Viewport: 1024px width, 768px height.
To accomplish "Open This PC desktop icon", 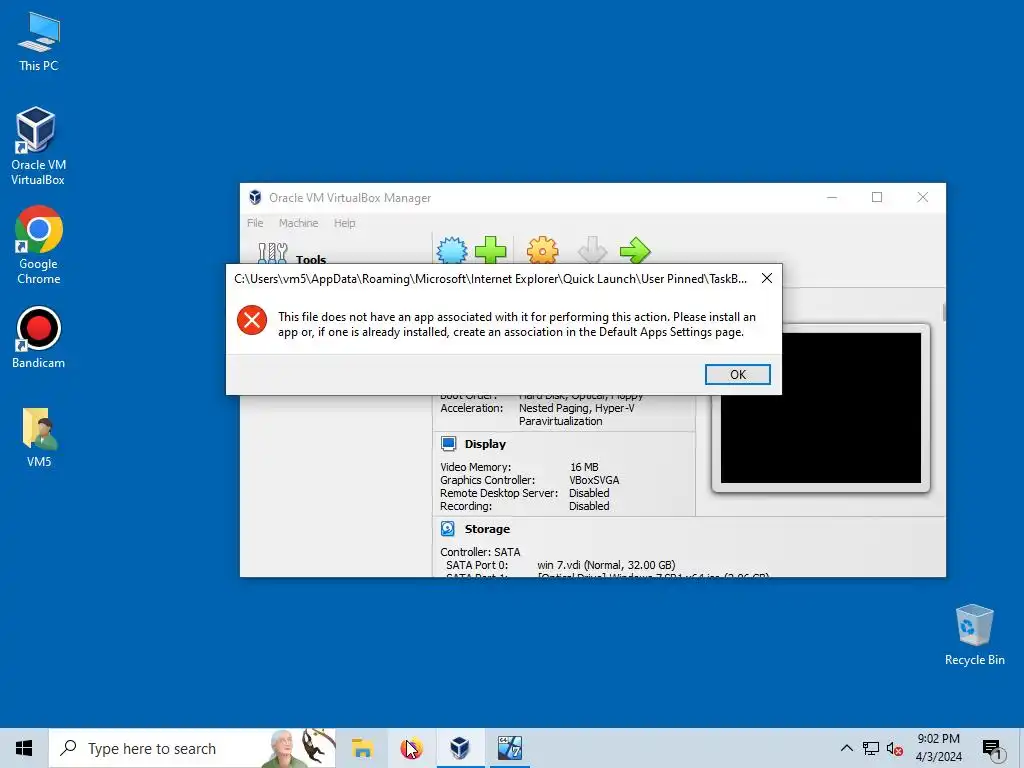I will (39, 42).
